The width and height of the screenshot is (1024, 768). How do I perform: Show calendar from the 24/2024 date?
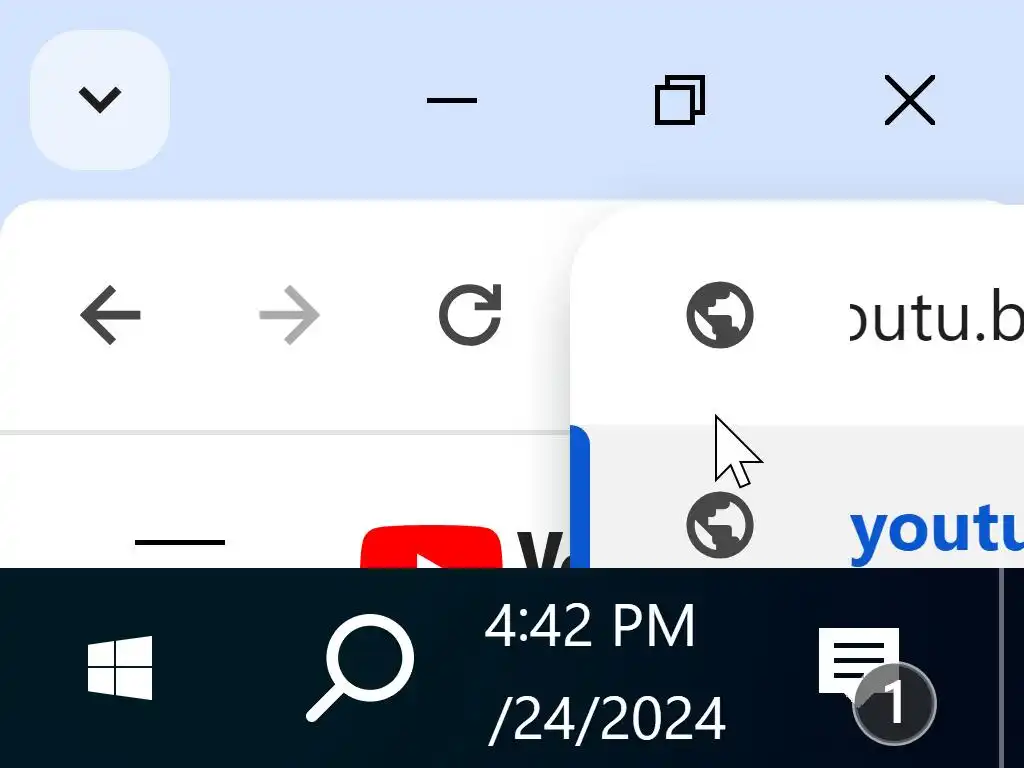(607, 718)
